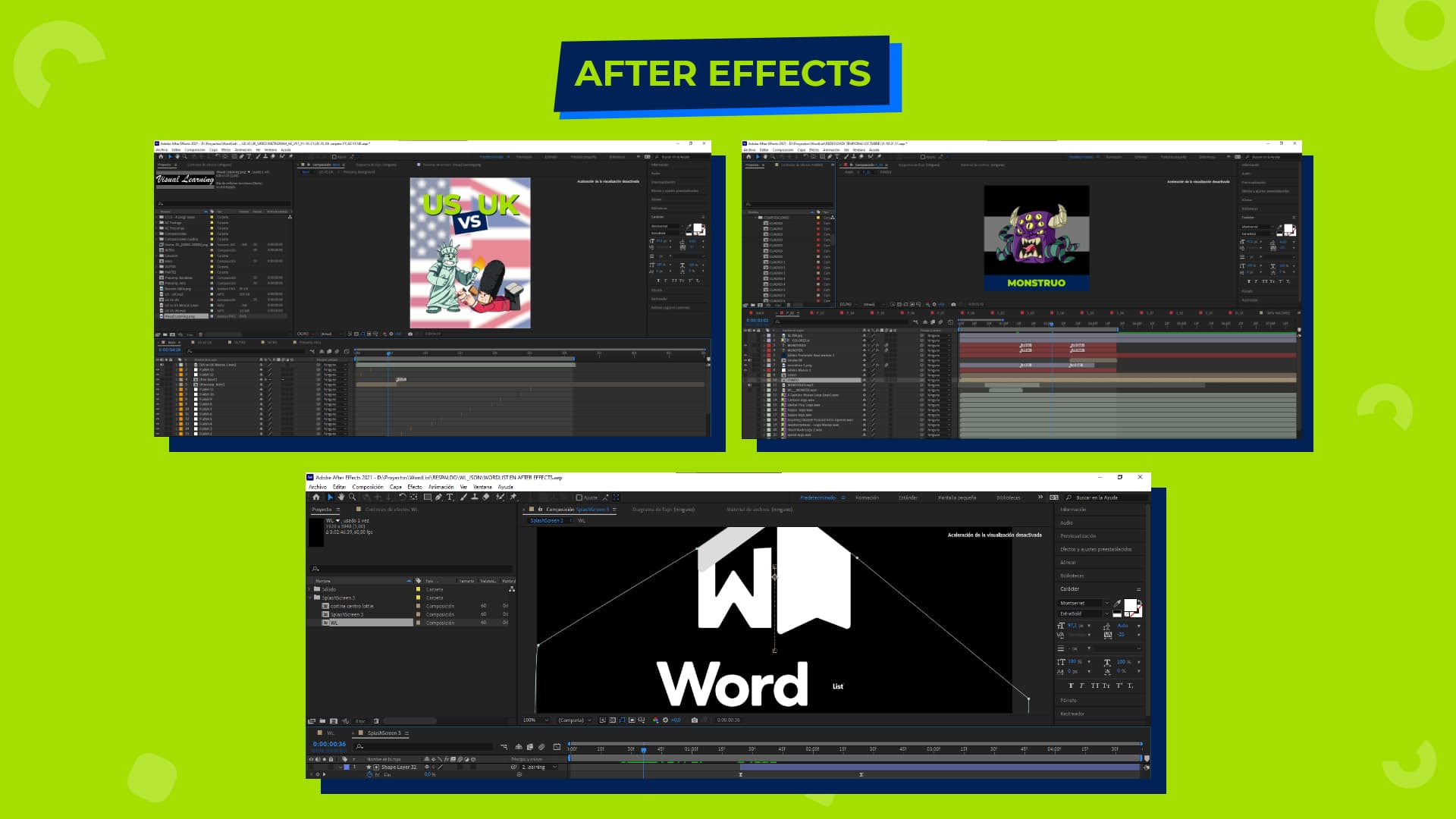Click the new folder icon at the Project panel bottom

322,721
